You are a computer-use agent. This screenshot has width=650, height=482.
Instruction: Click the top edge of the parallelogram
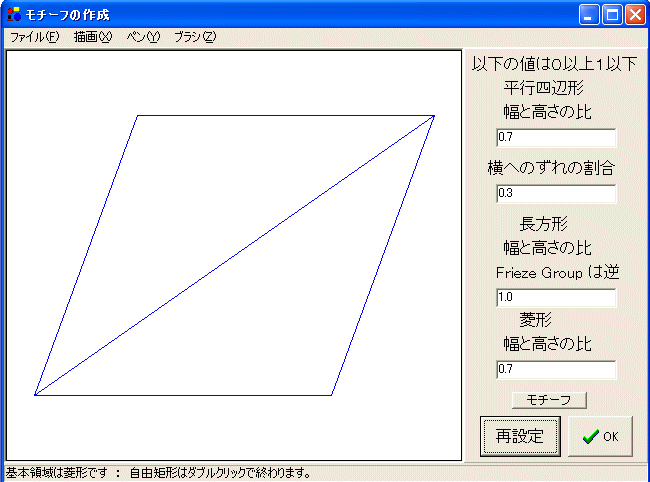pos(286,116)
